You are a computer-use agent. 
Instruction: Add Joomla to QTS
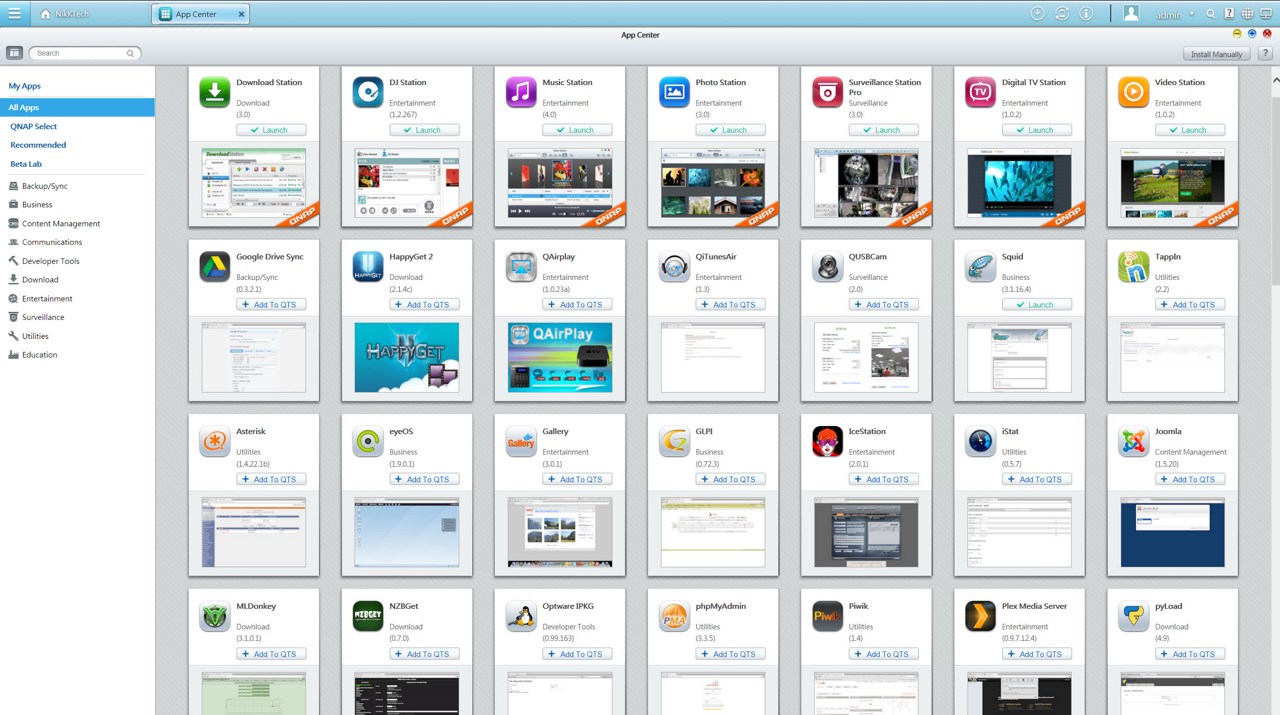[1190, 479]
